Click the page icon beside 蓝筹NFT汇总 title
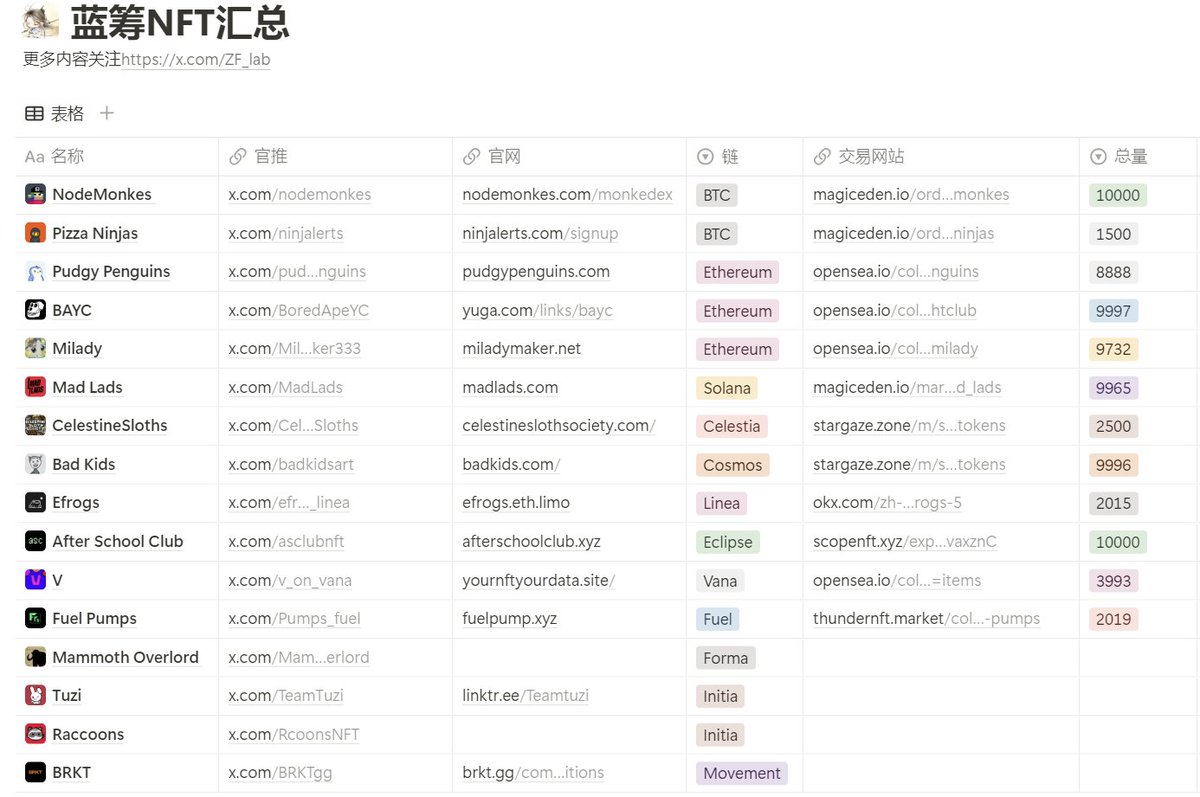Screen dimensions: 1200x797 point(39,20)
